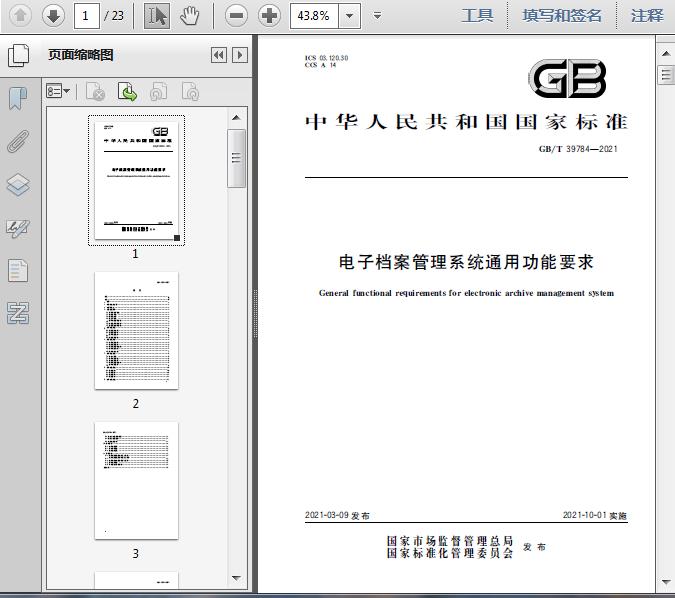Select page 1 thumbnail

click(136, 180)
